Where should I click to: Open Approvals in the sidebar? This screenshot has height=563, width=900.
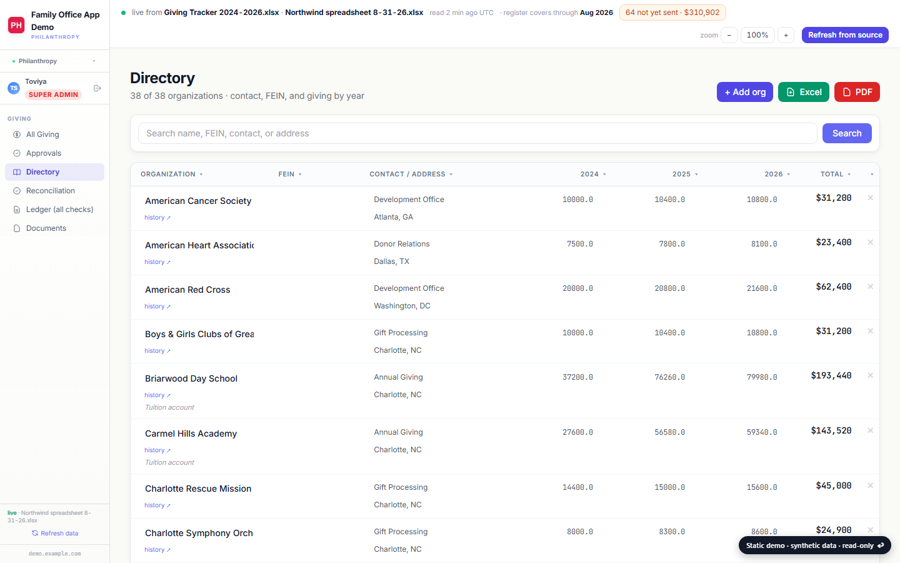pyautogui.click(x=55, y=153)
